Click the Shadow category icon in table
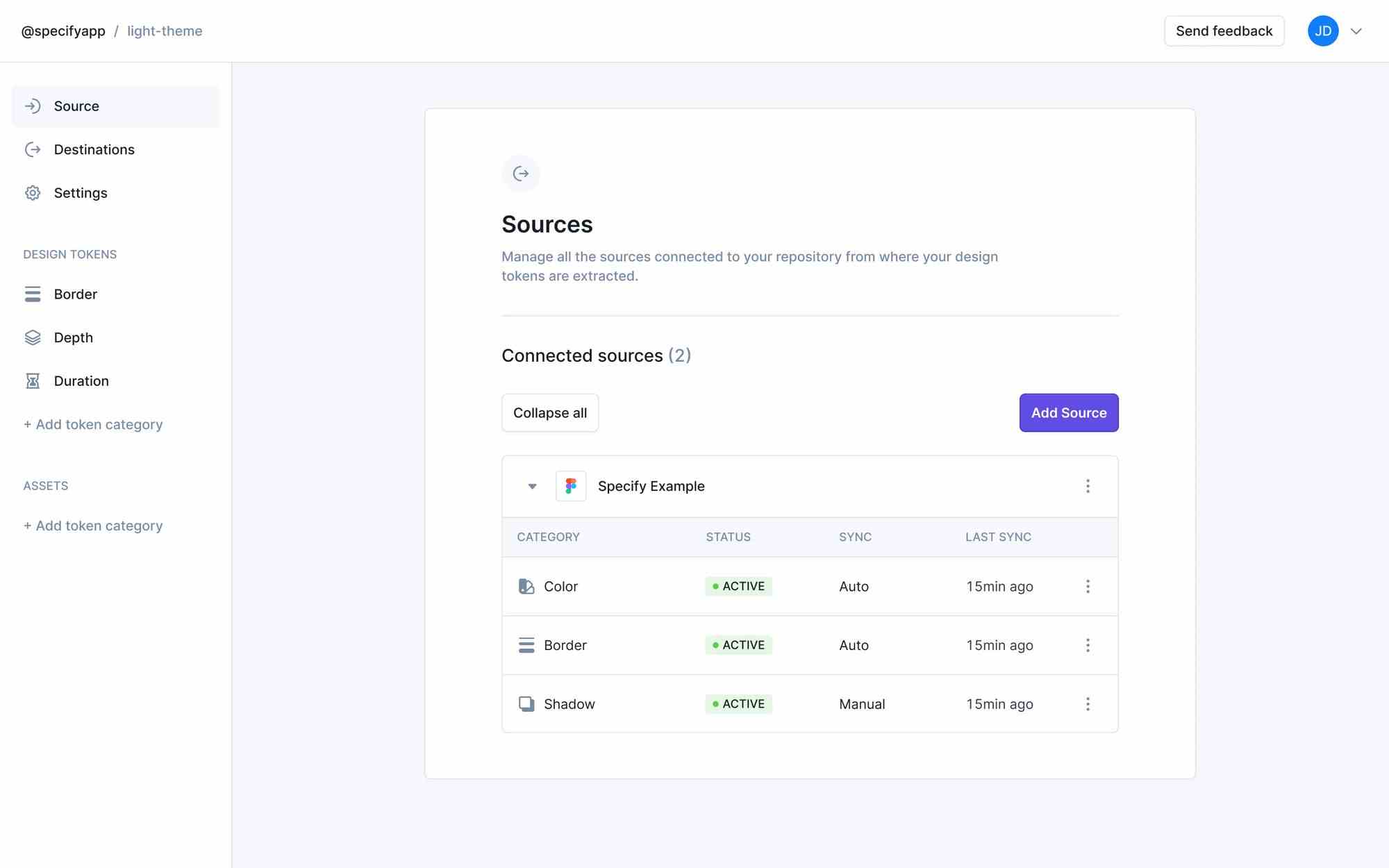1389x868 pixels. (526, 704)
